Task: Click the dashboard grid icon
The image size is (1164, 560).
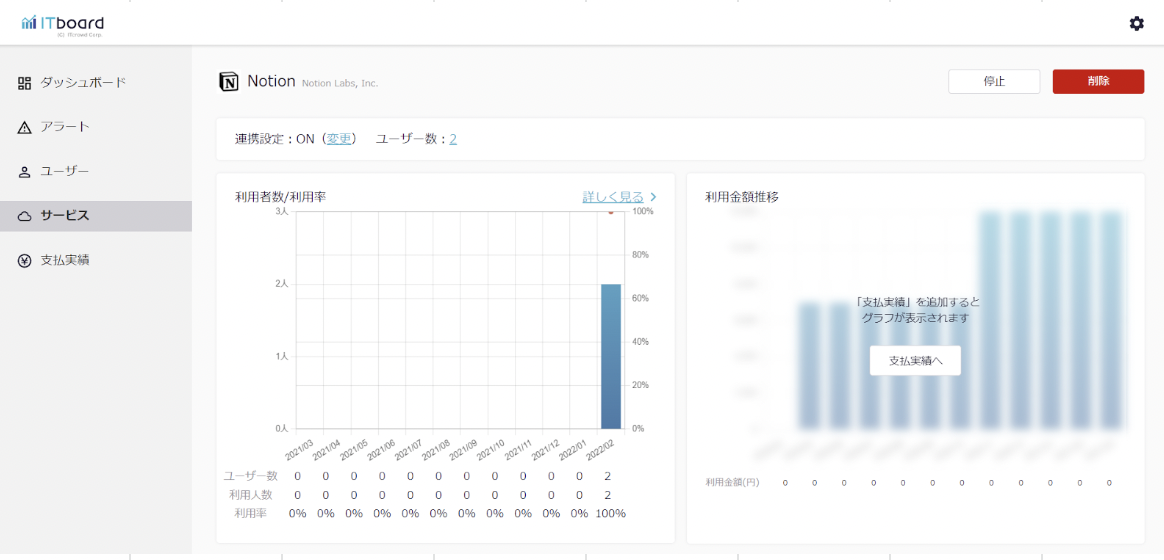Action: click(25, 83)
